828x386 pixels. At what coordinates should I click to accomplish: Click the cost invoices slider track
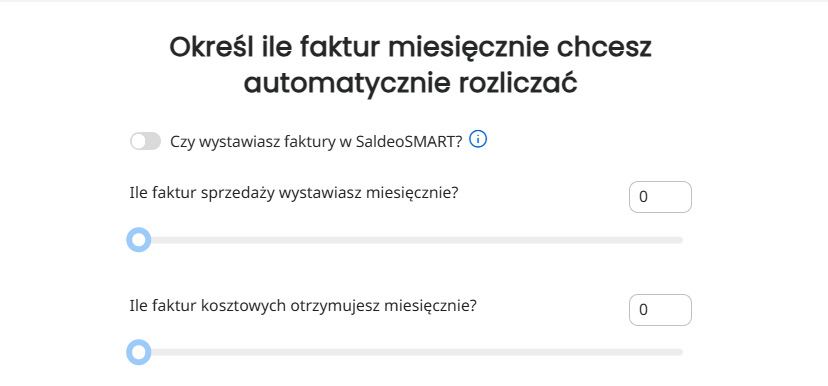click(410, 352)
